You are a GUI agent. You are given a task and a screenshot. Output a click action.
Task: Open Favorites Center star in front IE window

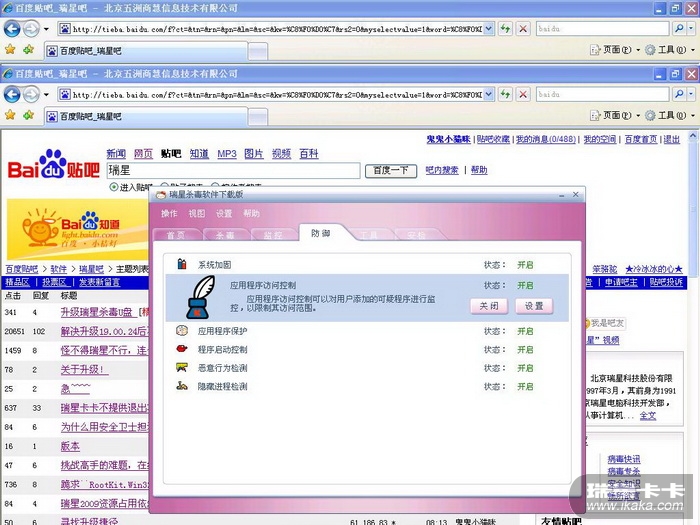[10, 115]
